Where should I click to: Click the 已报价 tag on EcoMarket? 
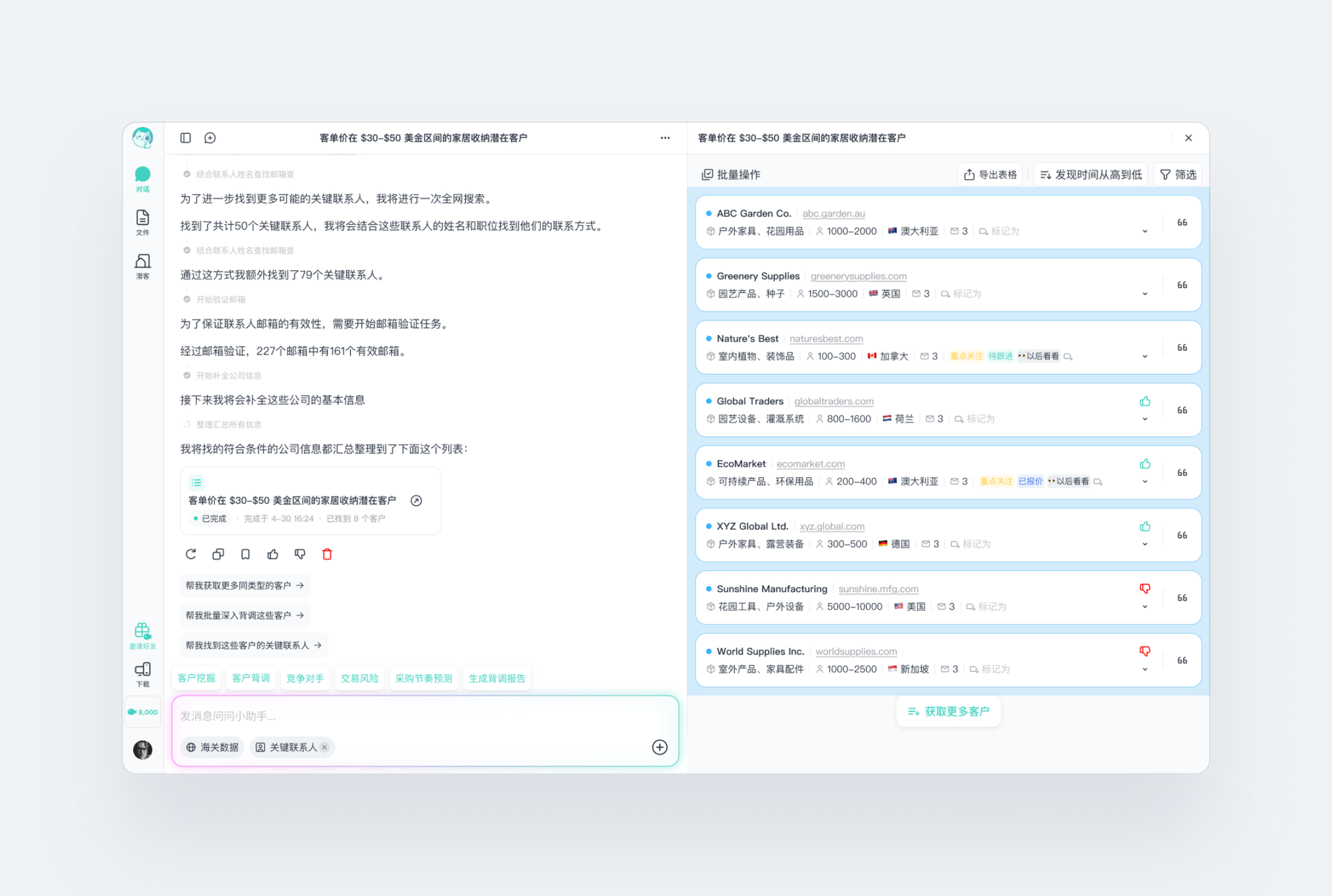click(1030, 482)
